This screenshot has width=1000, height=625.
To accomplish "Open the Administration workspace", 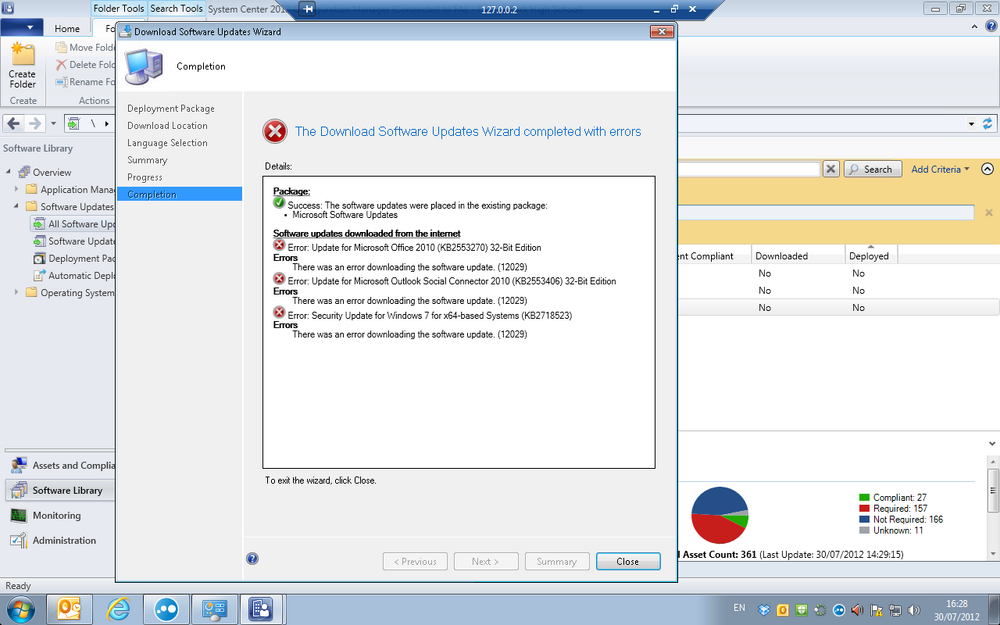I will point(64,540).
